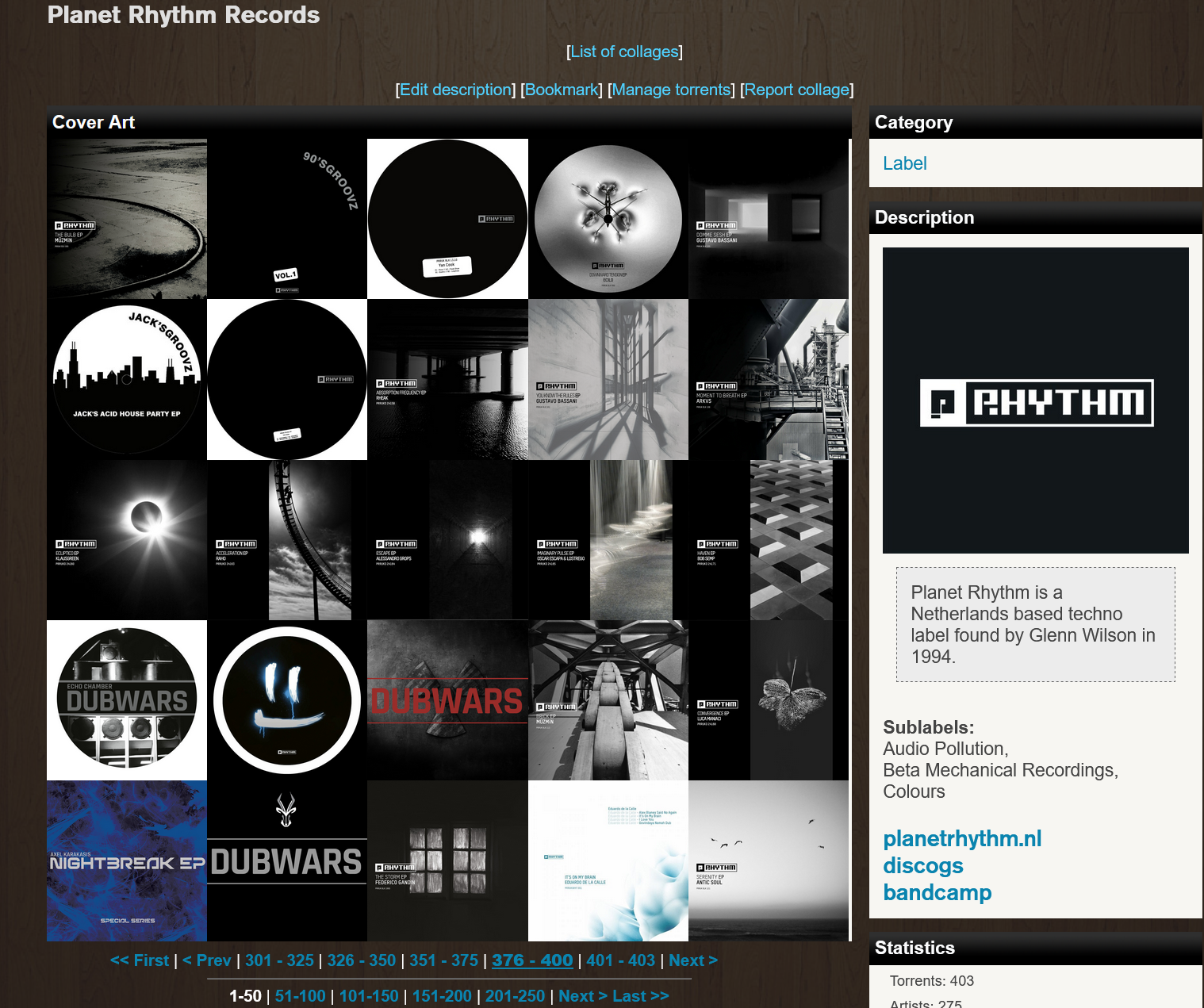Open the List of collages link
This screenshot has height=1008, width=1204.
click(625, 52)
